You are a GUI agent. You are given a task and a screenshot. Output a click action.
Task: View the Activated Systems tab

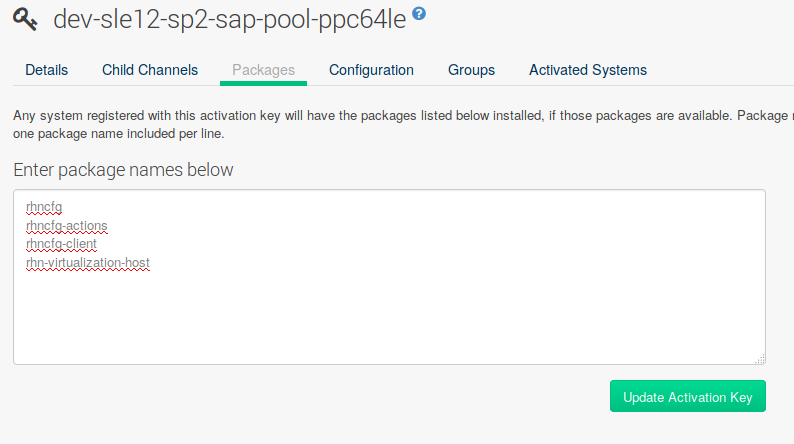(x=587, y=70)
